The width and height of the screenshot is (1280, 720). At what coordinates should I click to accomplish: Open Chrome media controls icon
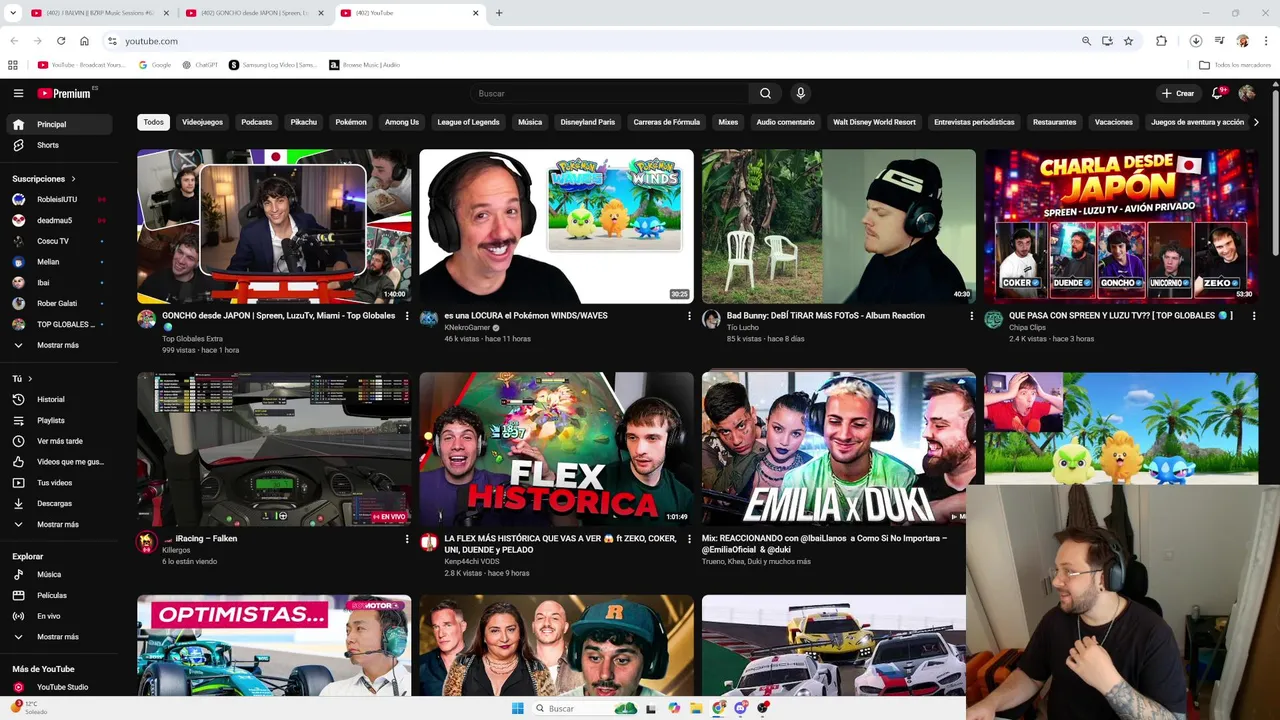click(1220, 41)
